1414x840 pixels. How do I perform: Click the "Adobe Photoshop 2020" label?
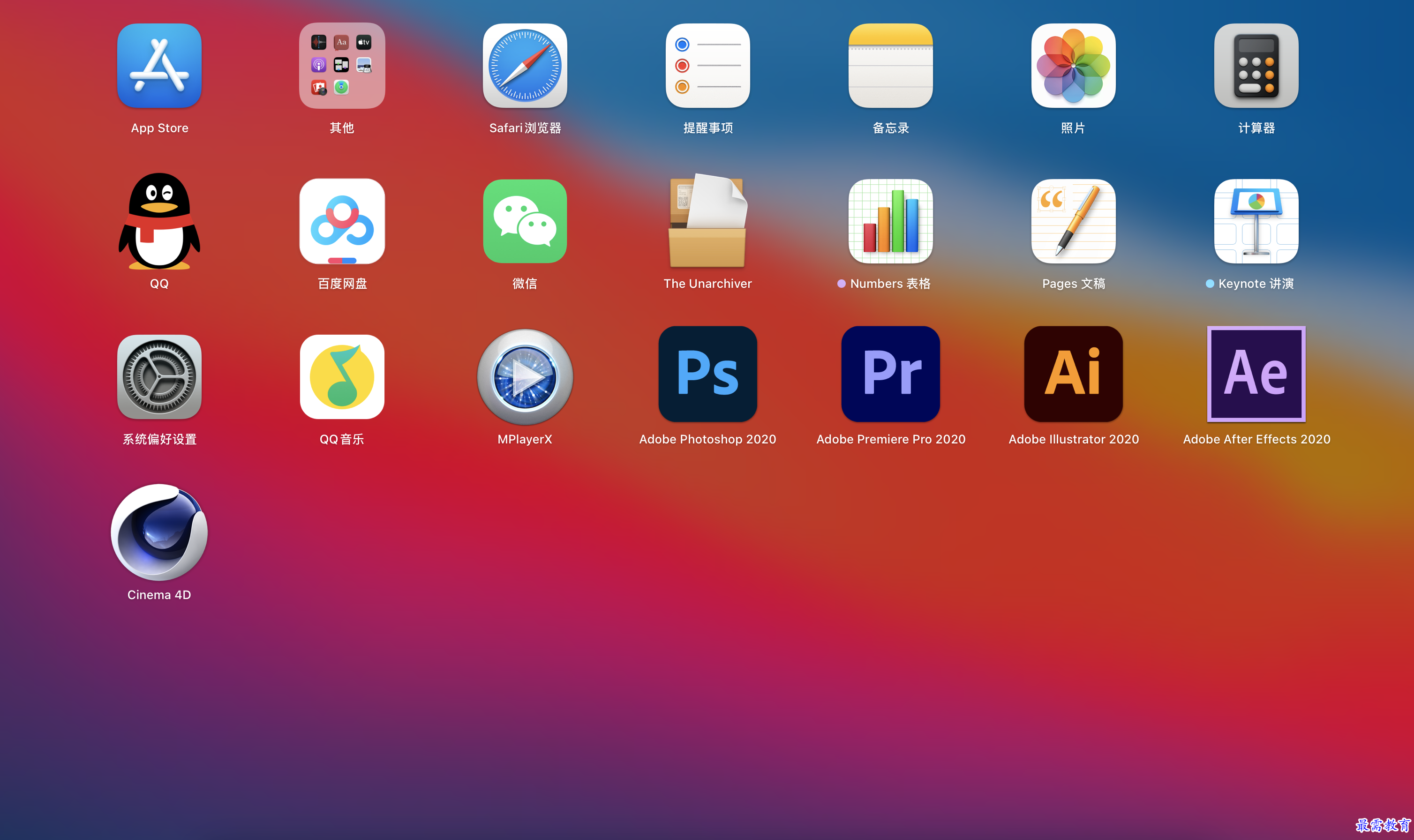pyautogui.click(x=707, y=439)
